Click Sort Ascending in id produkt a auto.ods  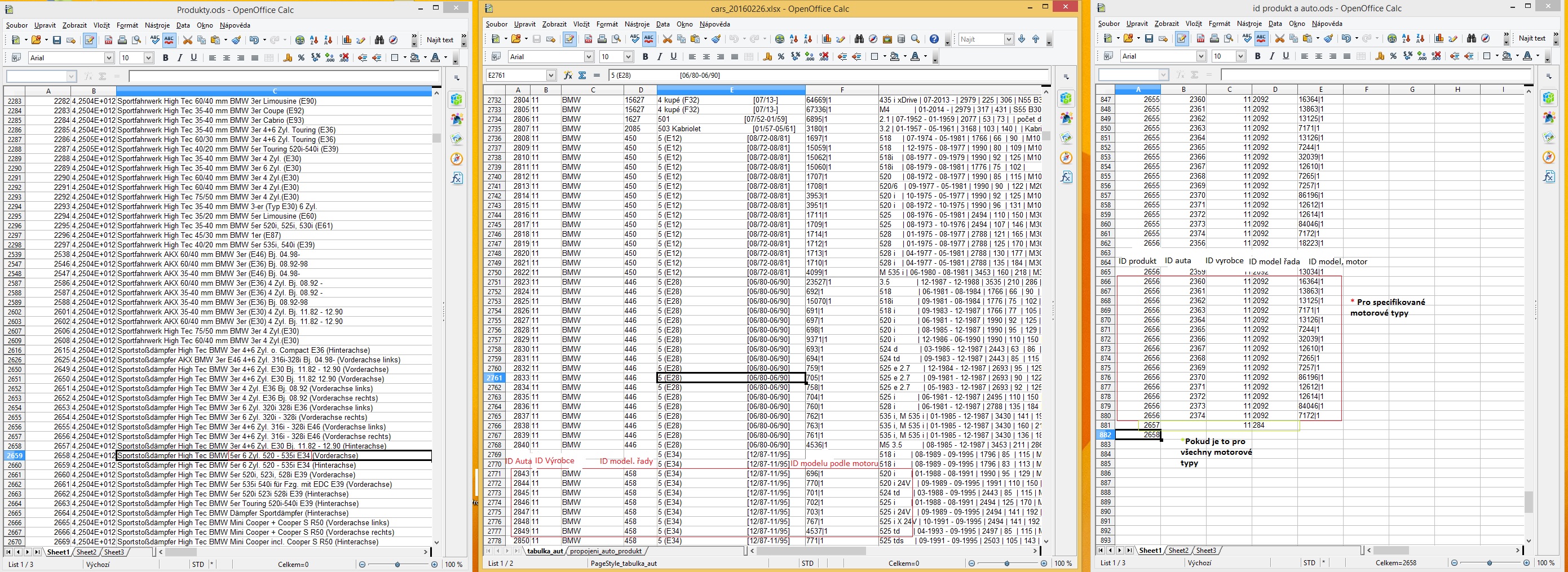point(1406,38)
